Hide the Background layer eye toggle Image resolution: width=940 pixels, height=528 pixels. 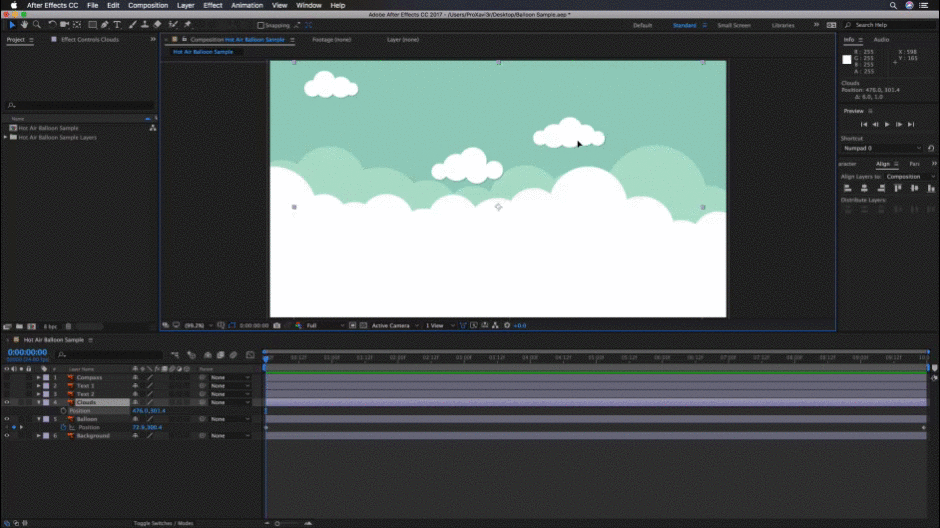7,436
